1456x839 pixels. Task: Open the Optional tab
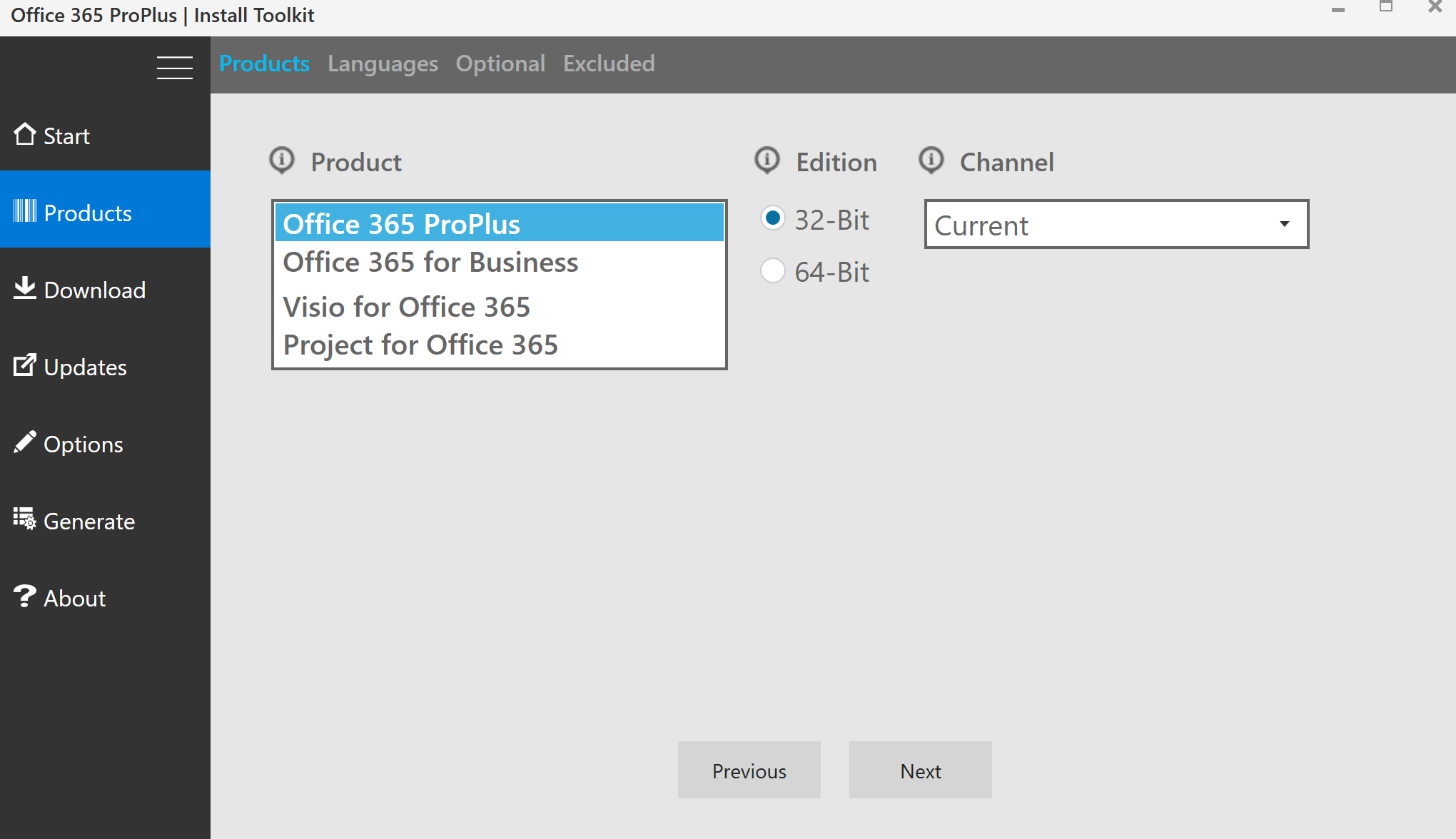[x=500, y=64]
